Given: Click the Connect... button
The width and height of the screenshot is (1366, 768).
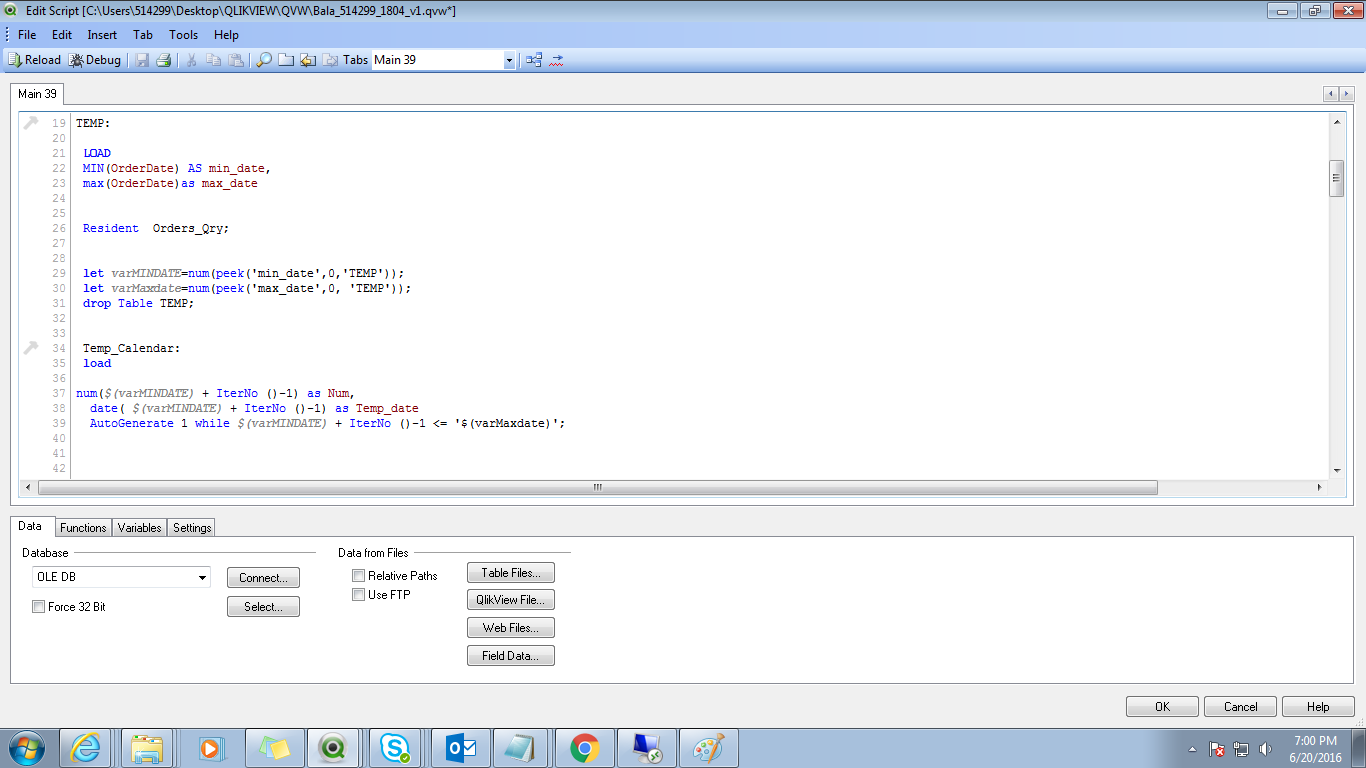Looking at the screenshot, I should pos(263,578).
